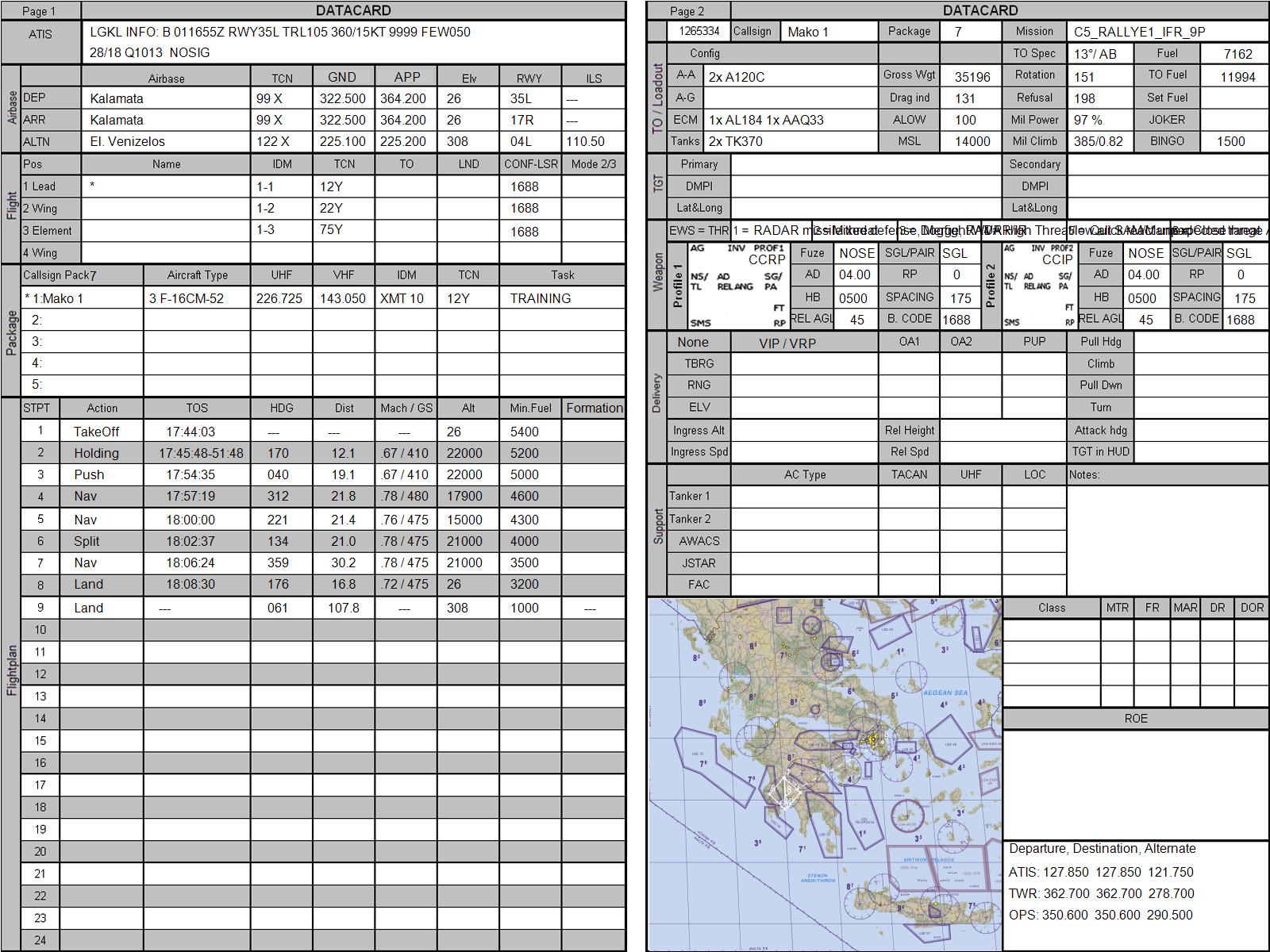Select the Profile 2 CCIP SMS image
Viewport: 1270px width, 952px height.
(x=1038, y=286)
